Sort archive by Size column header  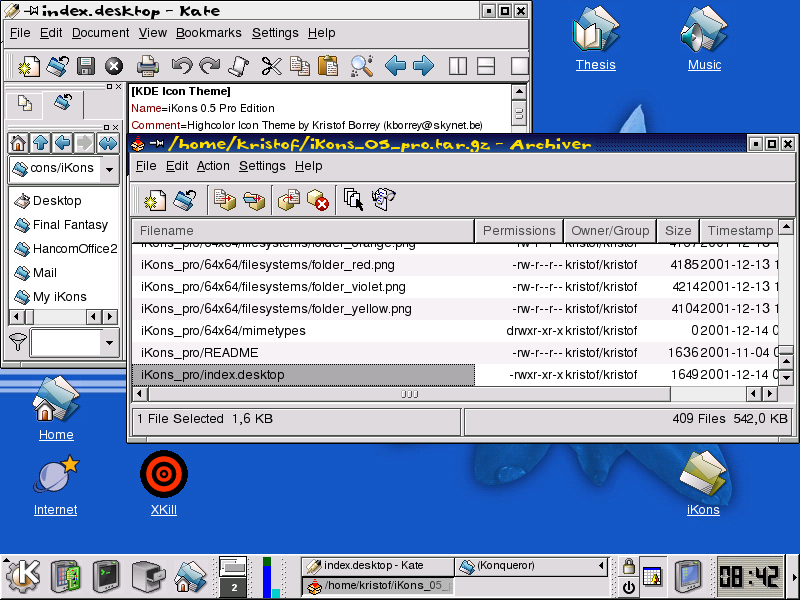(678, 231)
